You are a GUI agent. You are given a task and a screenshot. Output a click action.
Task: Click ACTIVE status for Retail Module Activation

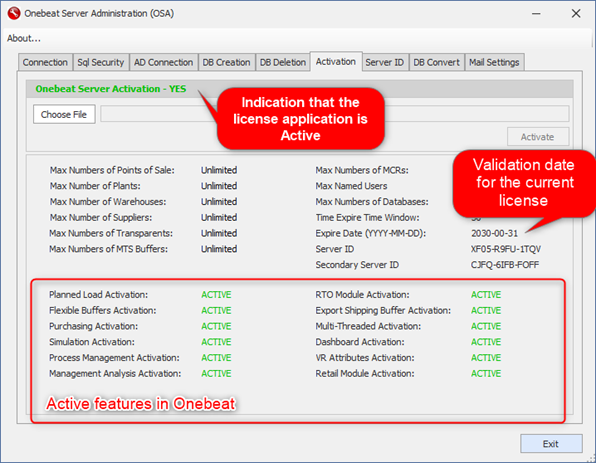[486, 374]
